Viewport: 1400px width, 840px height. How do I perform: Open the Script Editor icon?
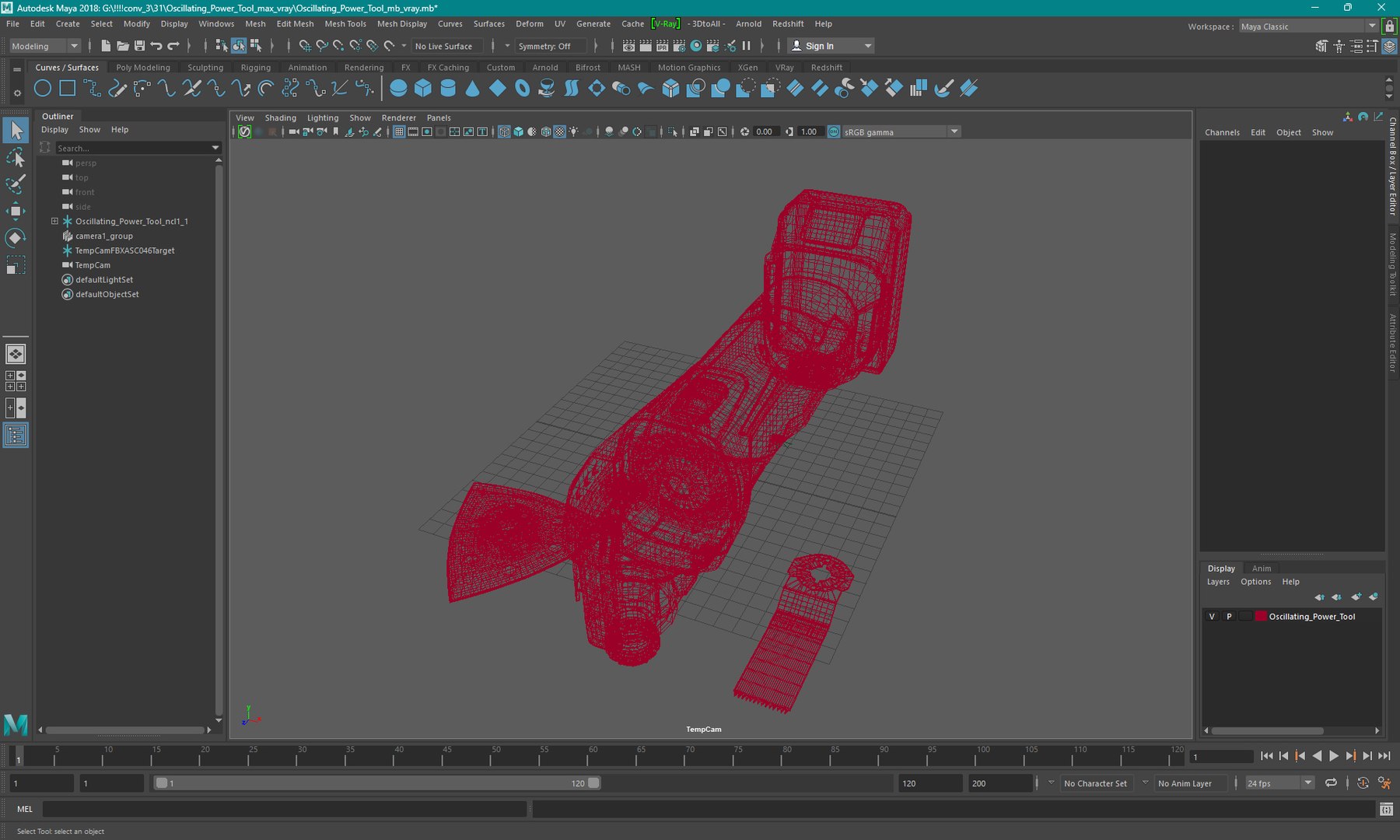[1386, 810]
